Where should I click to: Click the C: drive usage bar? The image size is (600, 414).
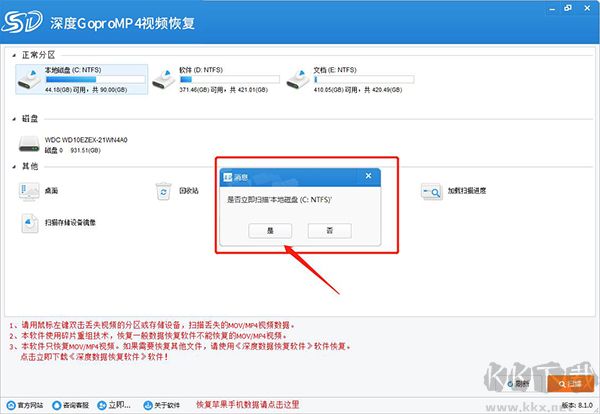pos(95,79)
